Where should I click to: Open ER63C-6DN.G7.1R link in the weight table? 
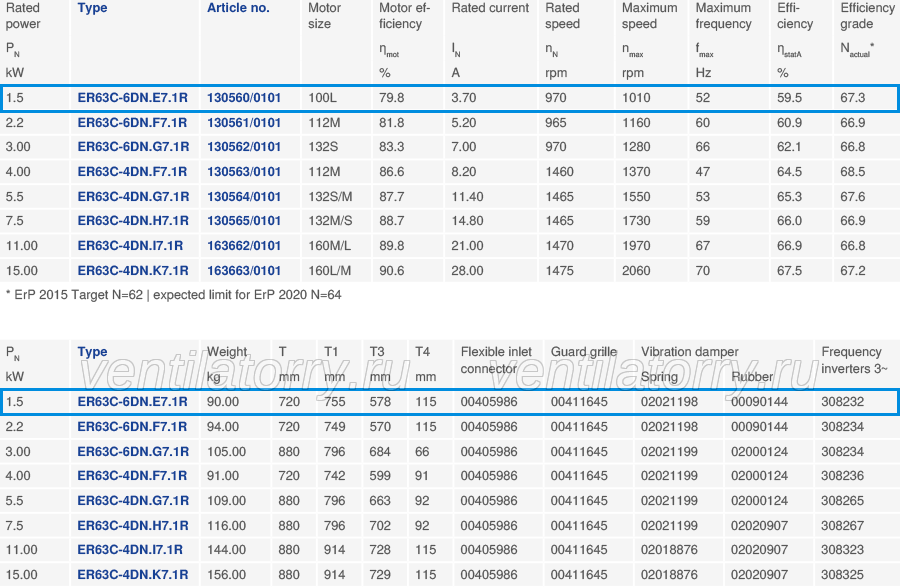click(133, 451)
